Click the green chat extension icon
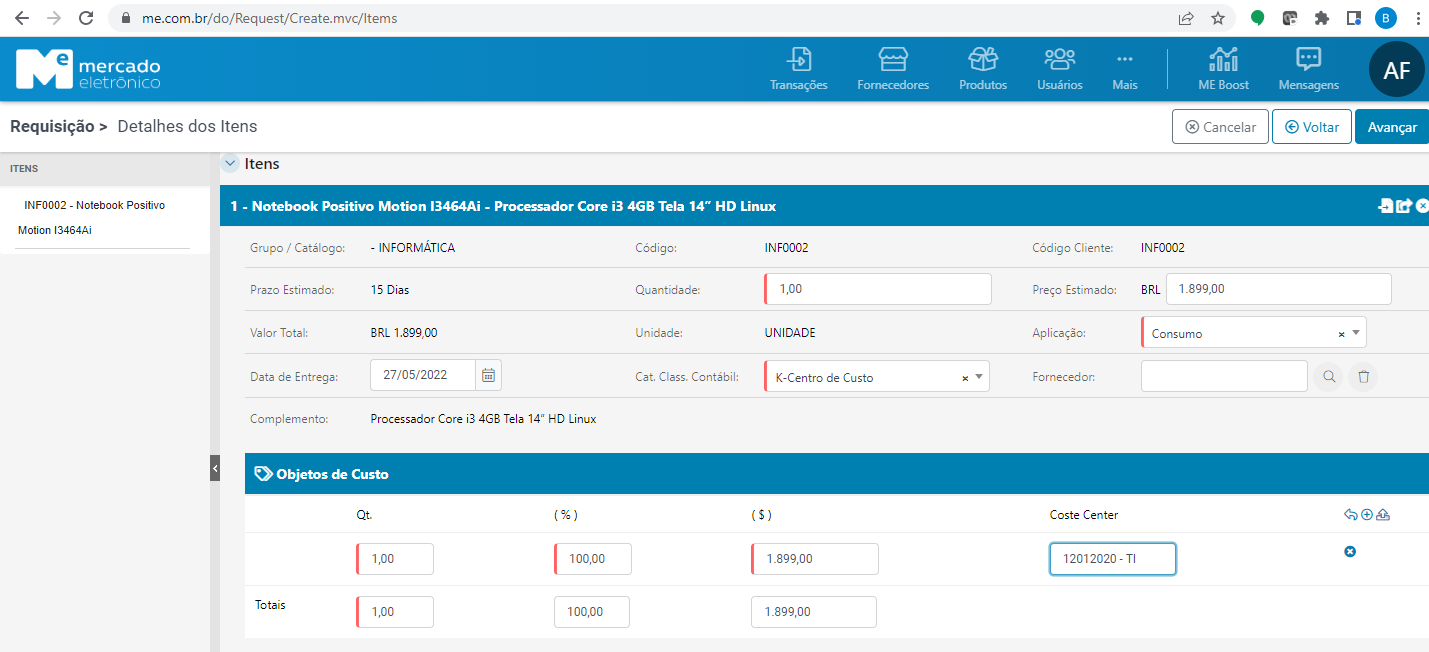1429x652 pixels. 1258,18
